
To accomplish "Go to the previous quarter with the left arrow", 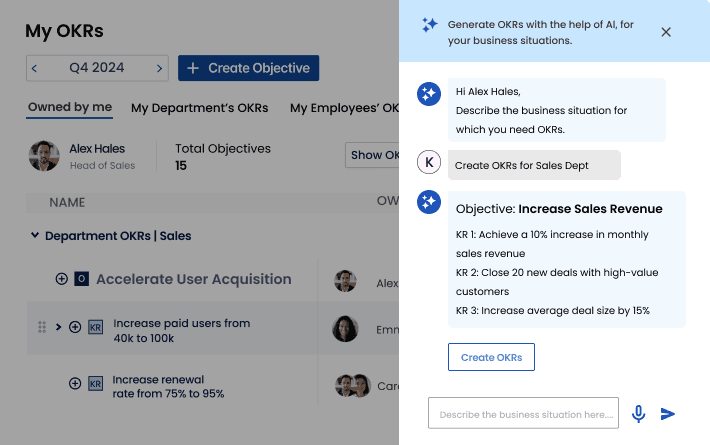I will [34, 68].
